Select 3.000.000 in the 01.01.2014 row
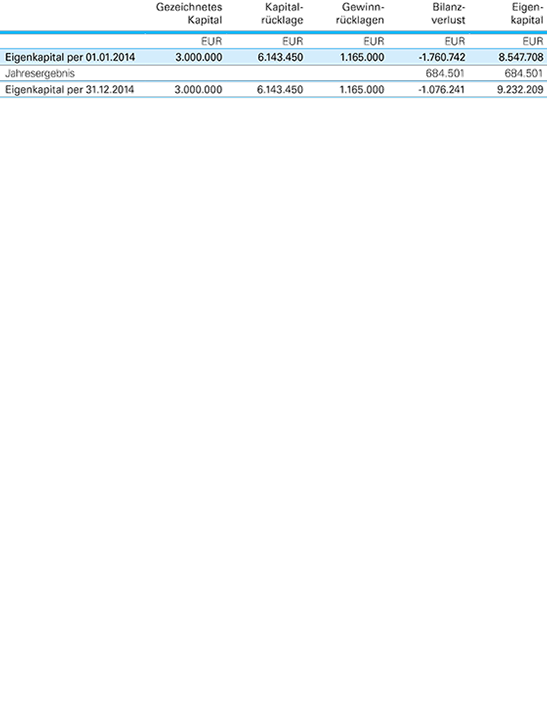This screenshot has width=547, height=701. 199,57
